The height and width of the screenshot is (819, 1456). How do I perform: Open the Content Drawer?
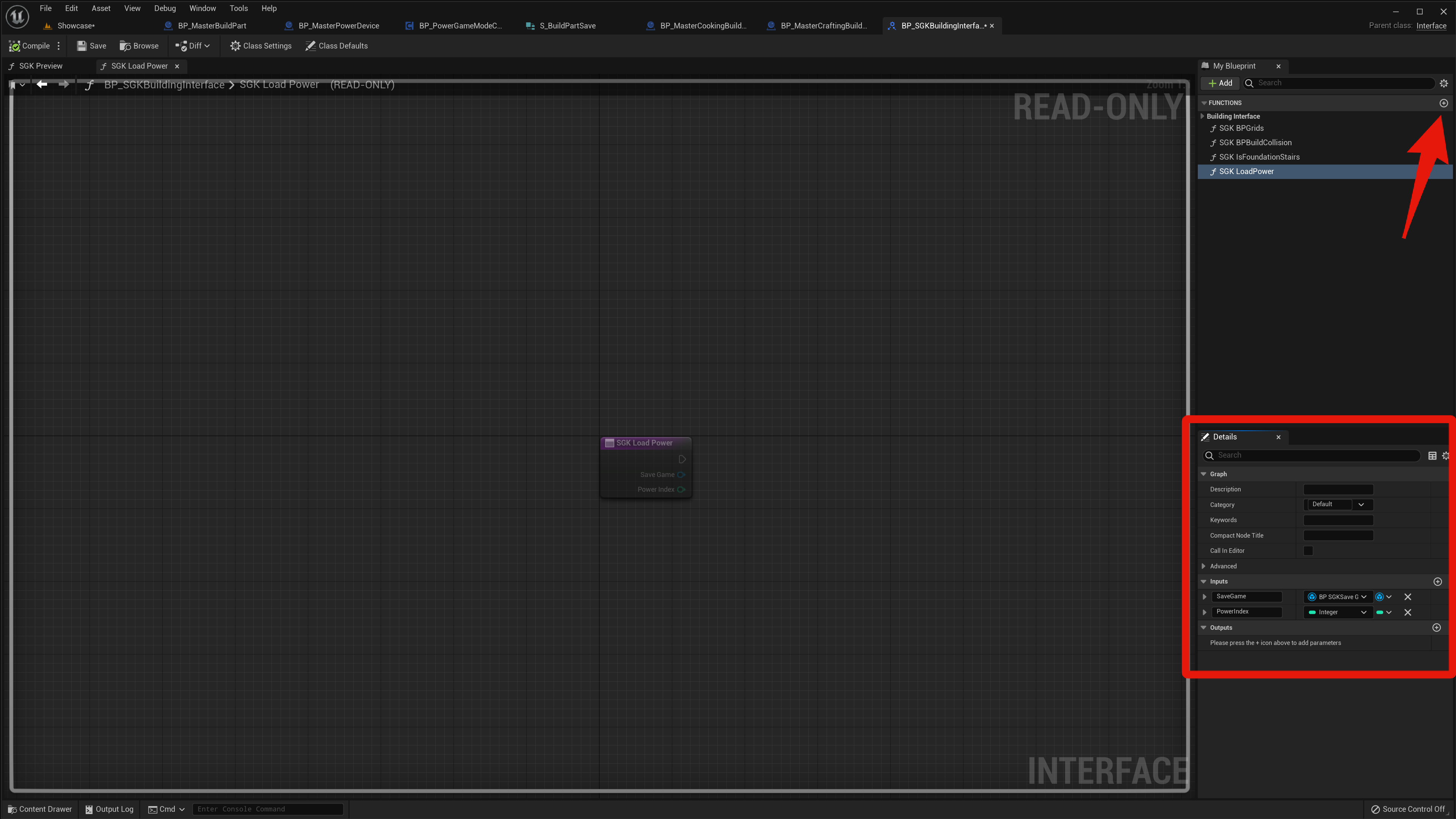click(x=39, y=809)
